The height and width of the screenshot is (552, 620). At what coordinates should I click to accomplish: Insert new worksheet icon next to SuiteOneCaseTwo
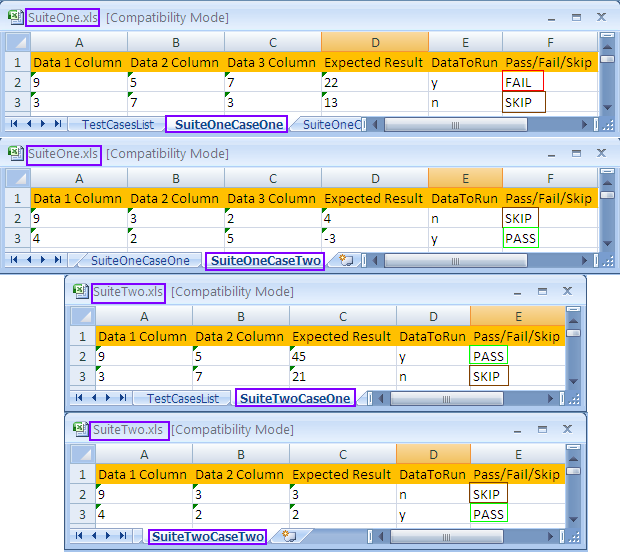point(346,260)
